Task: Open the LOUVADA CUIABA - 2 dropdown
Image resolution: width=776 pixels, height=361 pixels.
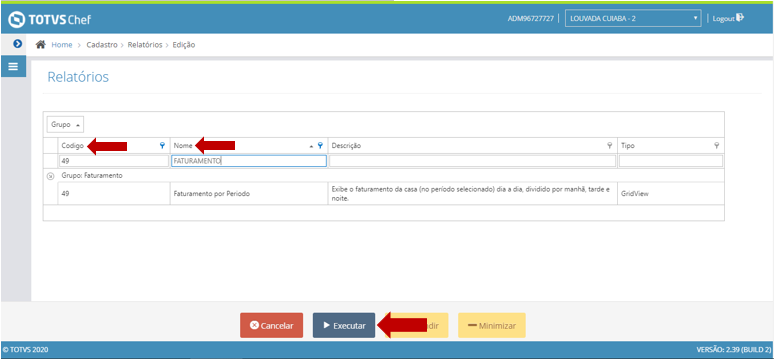Action: (x=633, y=19)
